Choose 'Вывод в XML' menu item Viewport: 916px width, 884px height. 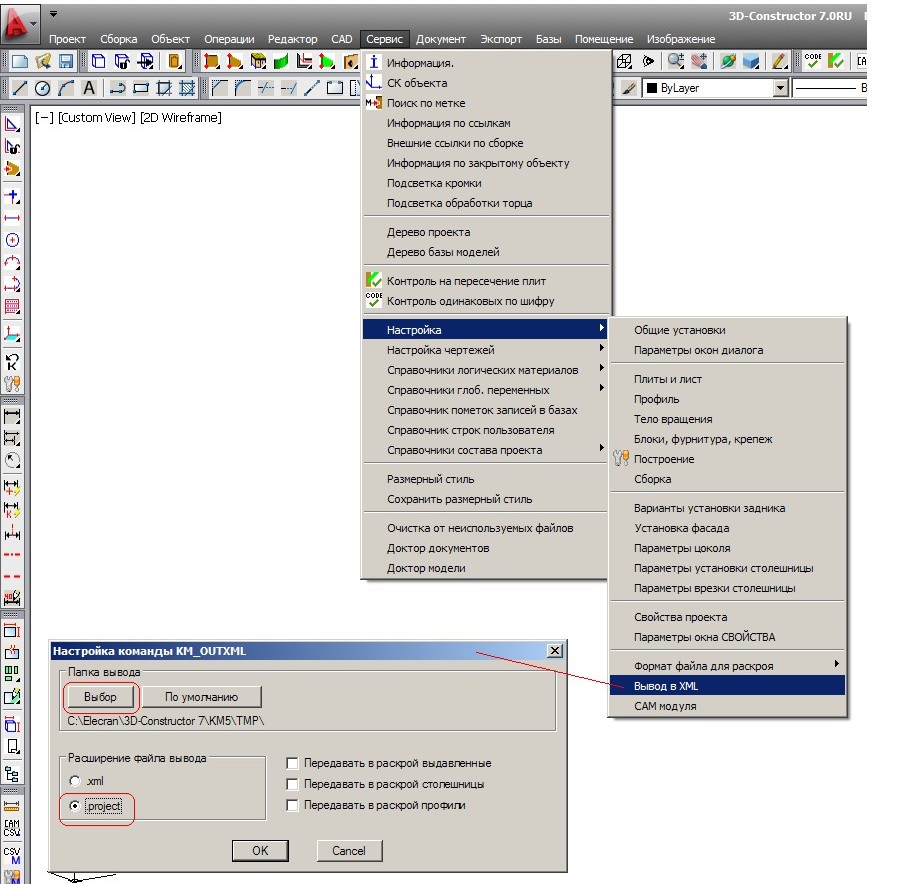(666, 686)
